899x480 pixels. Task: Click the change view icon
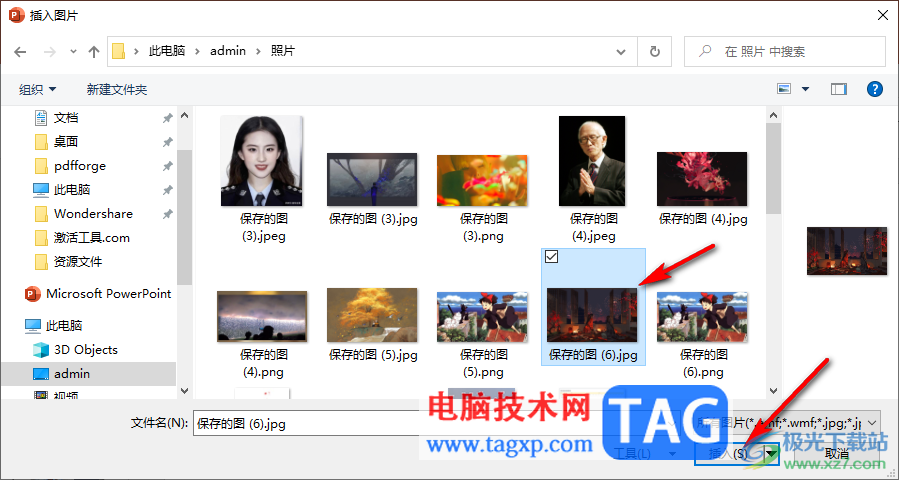click(x=784, y=89)
